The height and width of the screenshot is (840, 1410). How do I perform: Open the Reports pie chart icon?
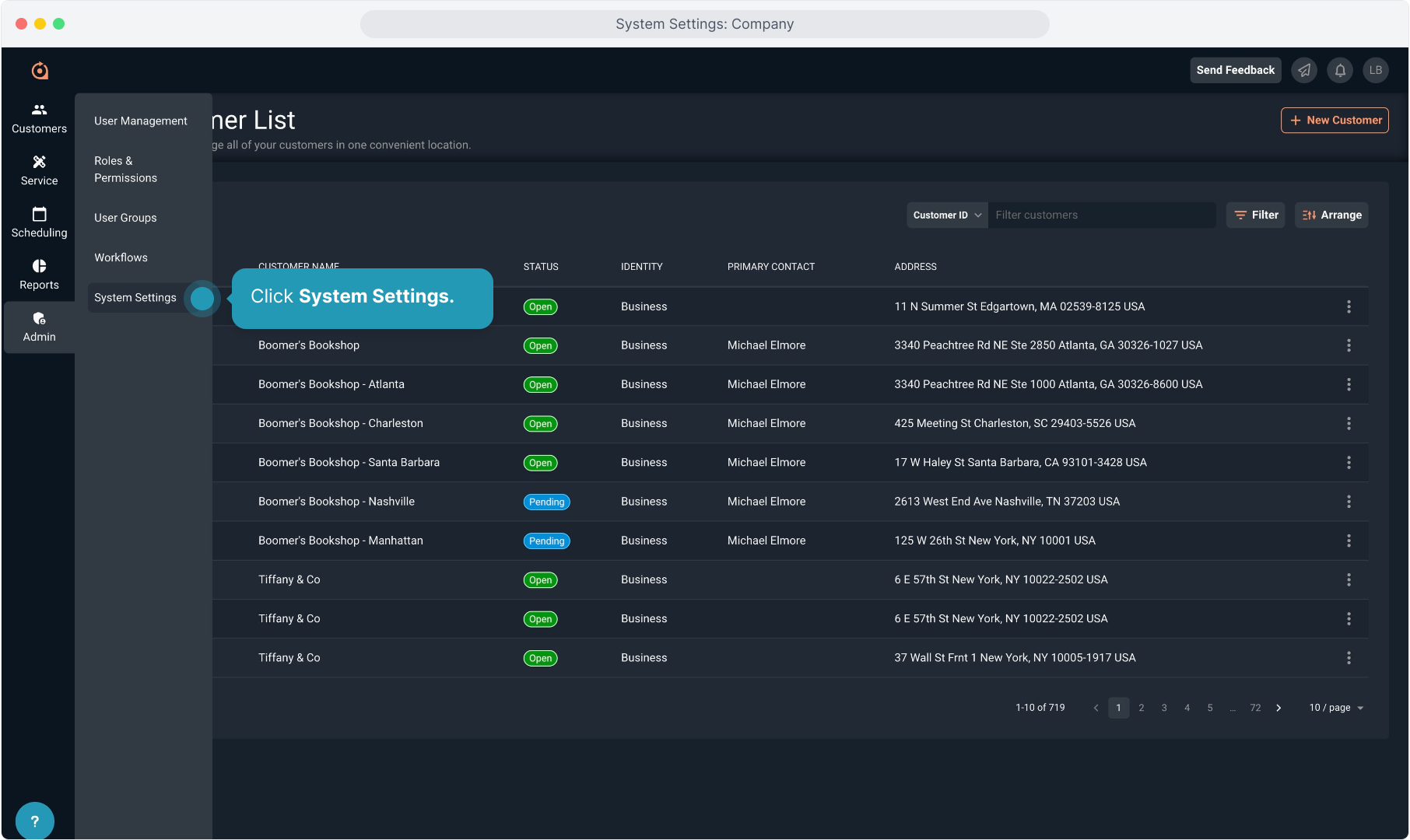[39, 266]
